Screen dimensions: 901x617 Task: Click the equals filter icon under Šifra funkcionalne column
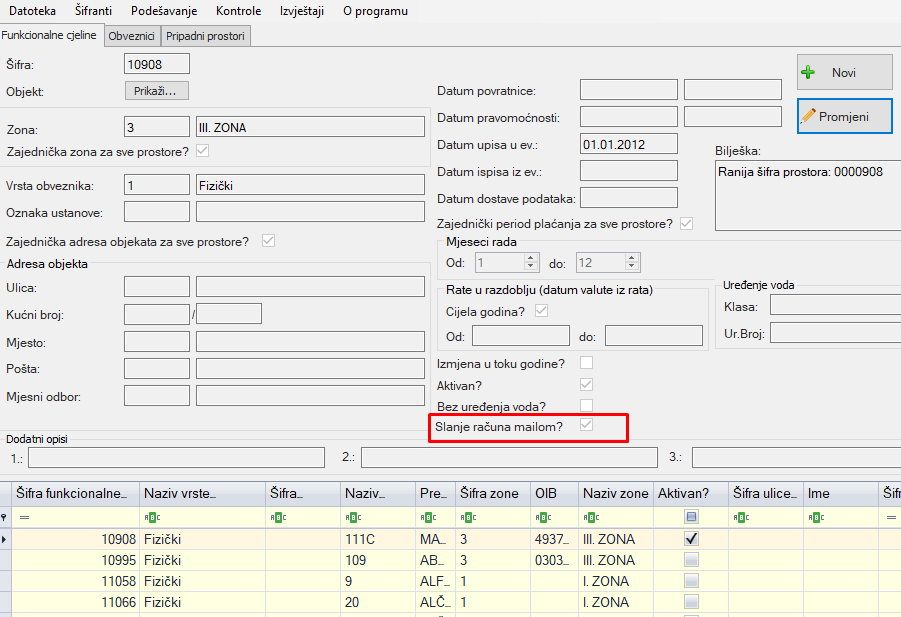pyautogui.click(x=24, y=517)
